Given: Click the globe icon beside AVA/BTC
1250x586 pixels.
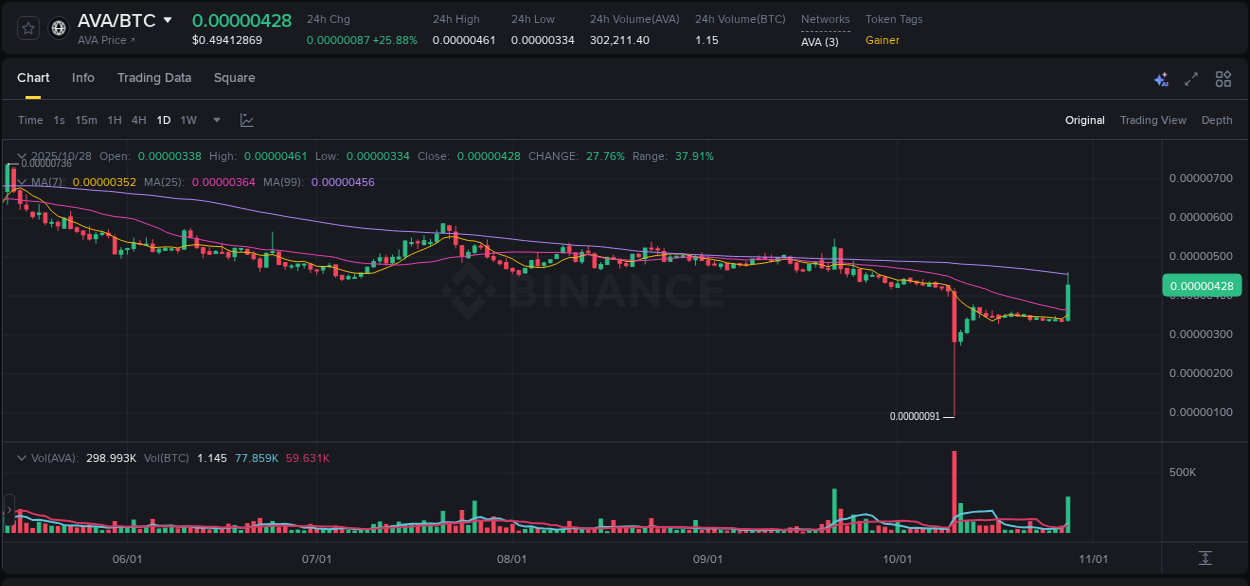Looking at the screenshot, I should 58,27.
